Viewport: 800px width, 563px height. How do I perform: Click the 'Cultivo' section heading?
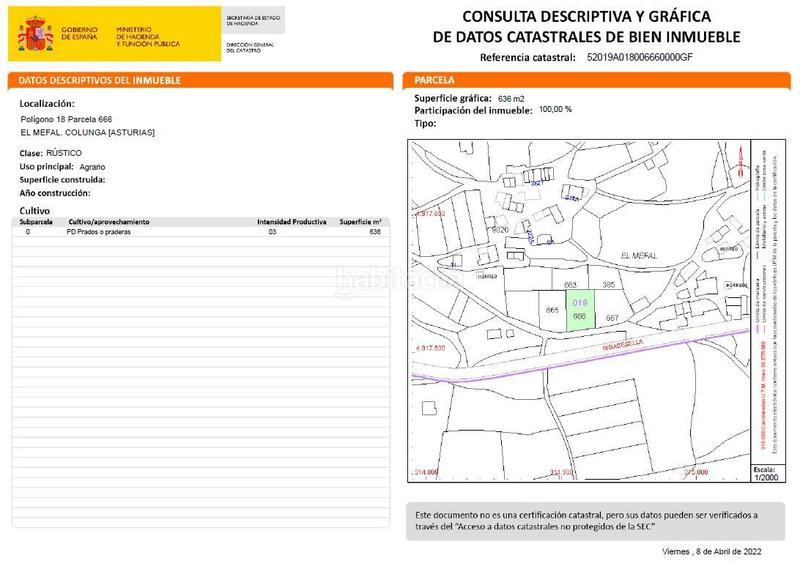point(35,211)
